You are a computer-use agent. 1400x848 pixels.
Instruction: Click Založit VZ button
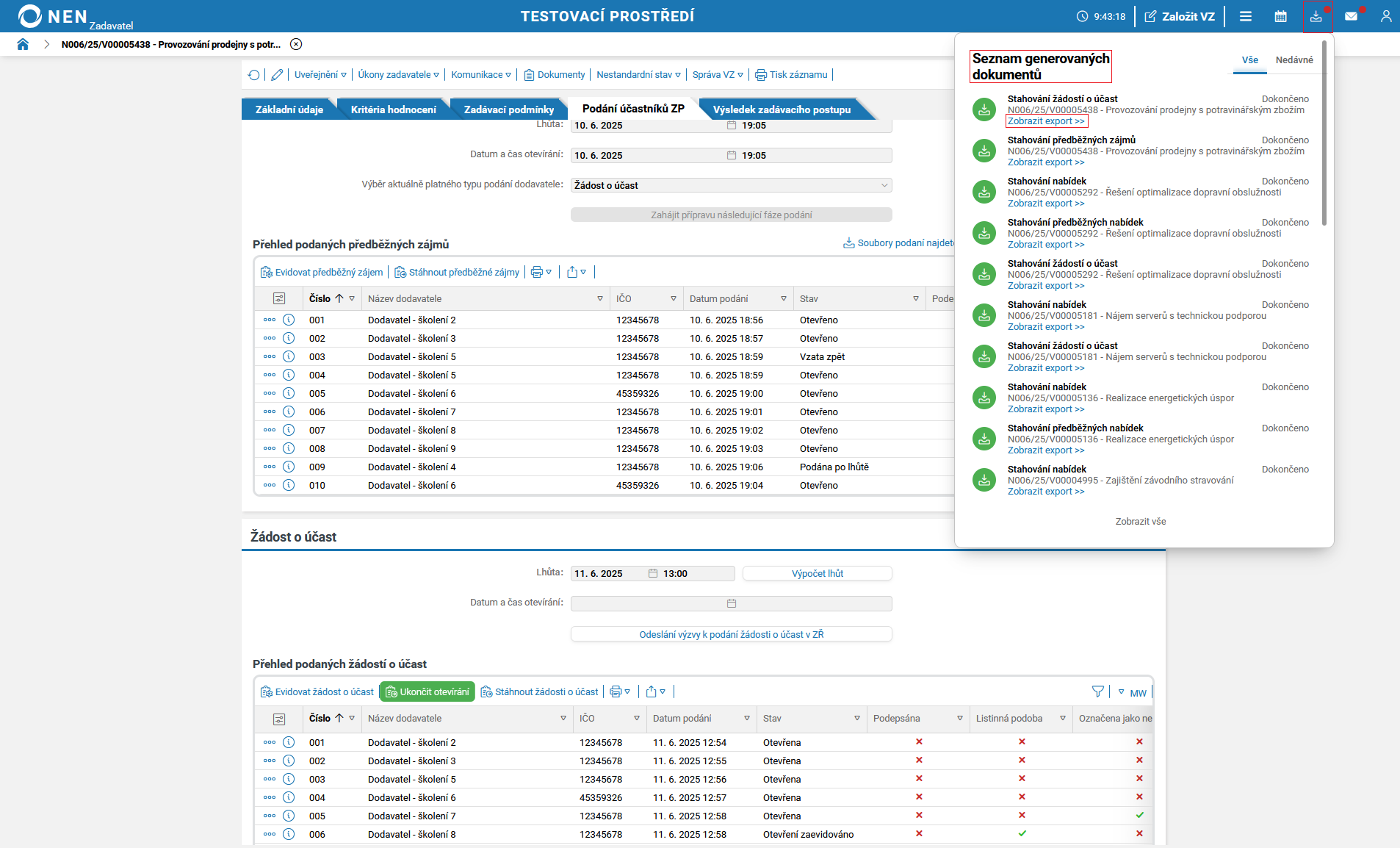point(1180,16)
